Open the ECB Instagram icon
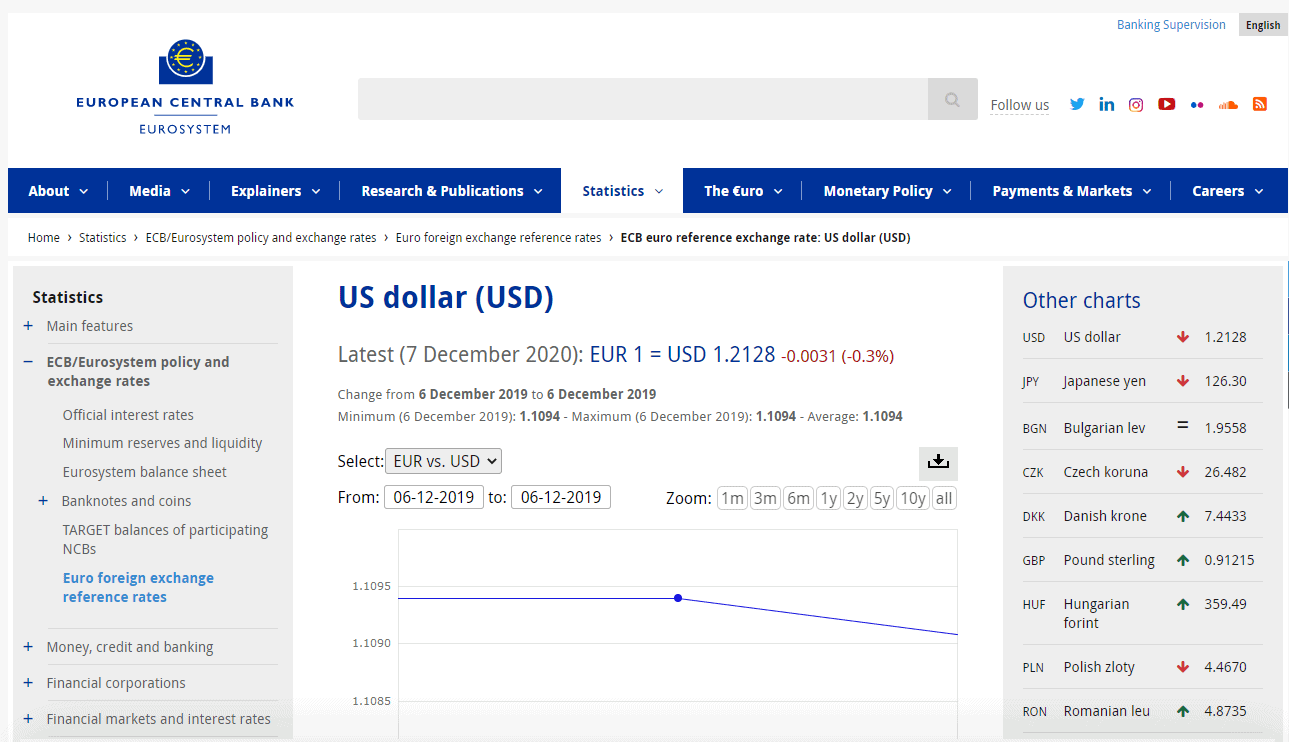The height and width of the screenshot is (742, 1289). tap(1136, 104)
